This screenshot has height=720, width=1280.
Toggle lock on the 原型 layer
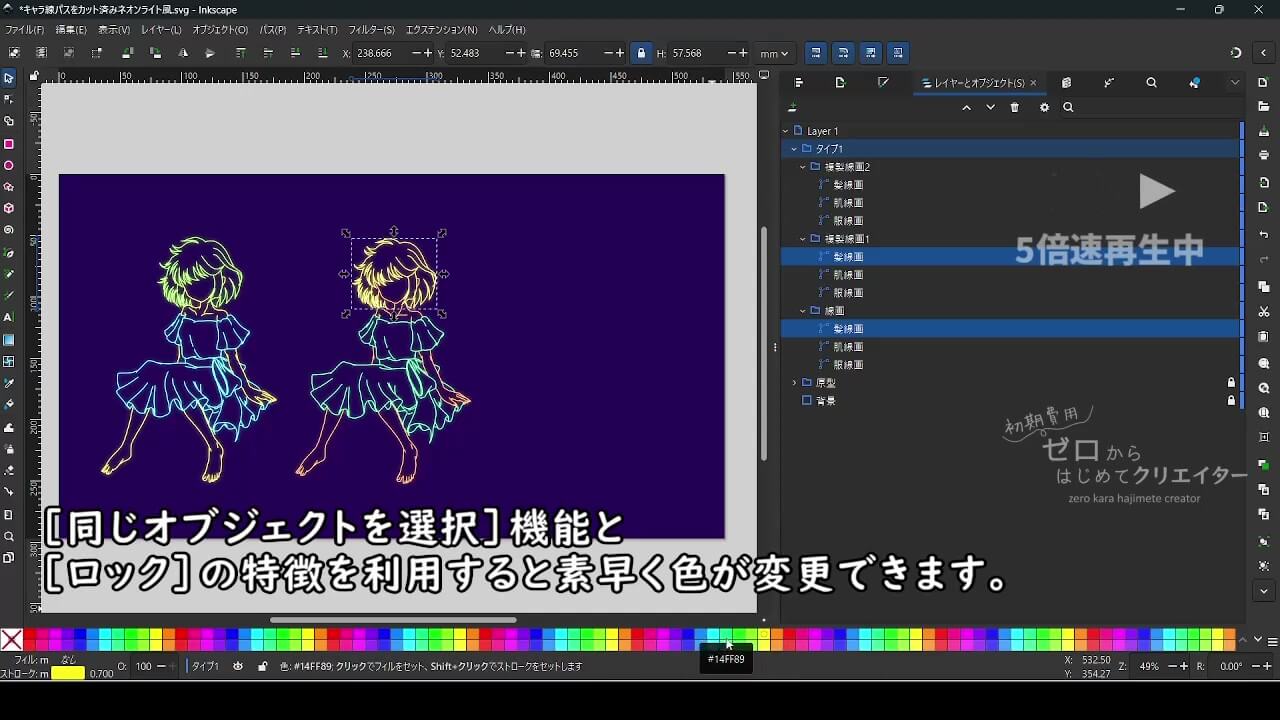point(1231,382)
